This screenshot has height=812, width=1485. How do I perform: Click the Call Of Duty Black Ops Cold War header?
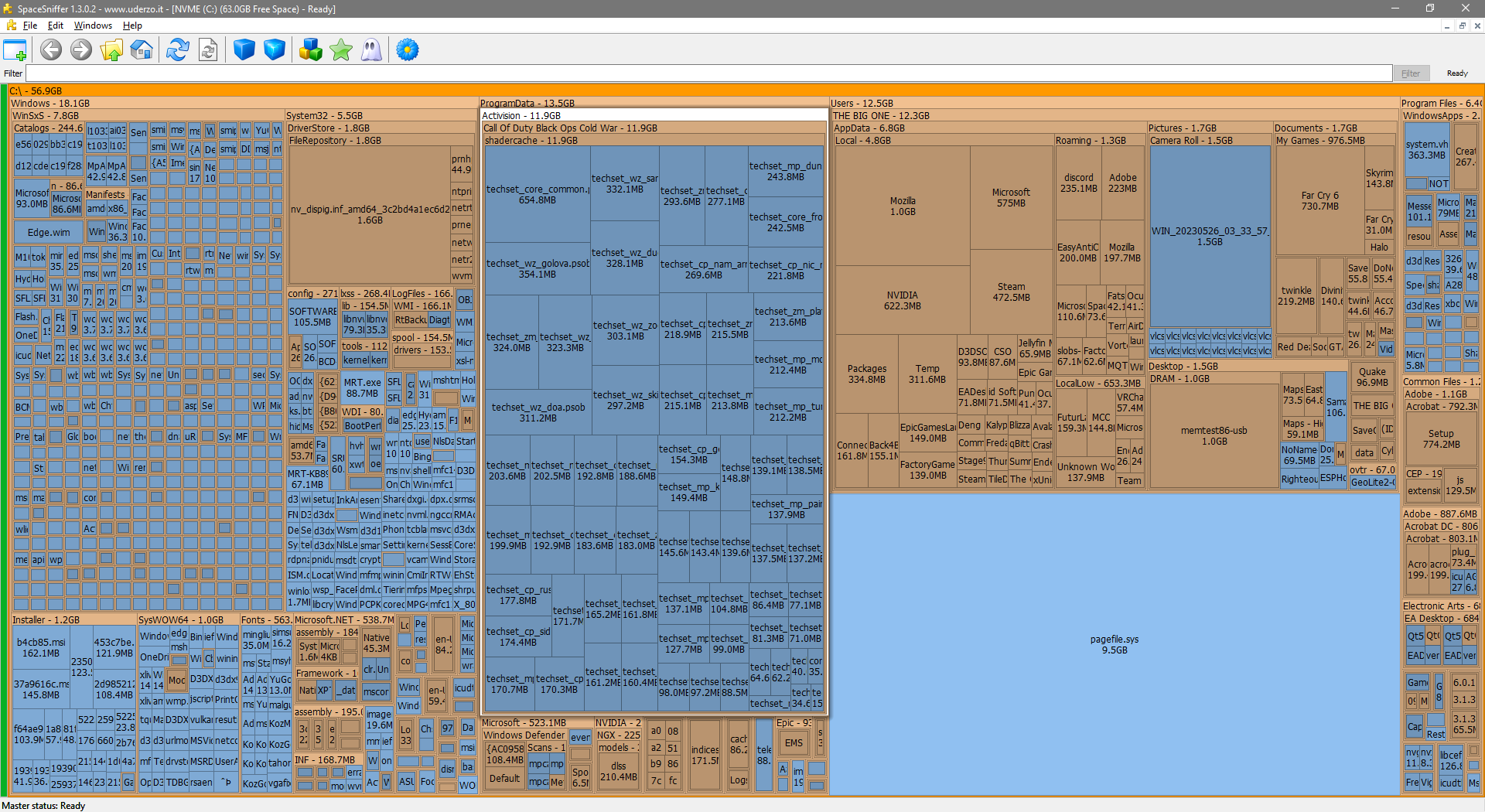pos(654,128)
